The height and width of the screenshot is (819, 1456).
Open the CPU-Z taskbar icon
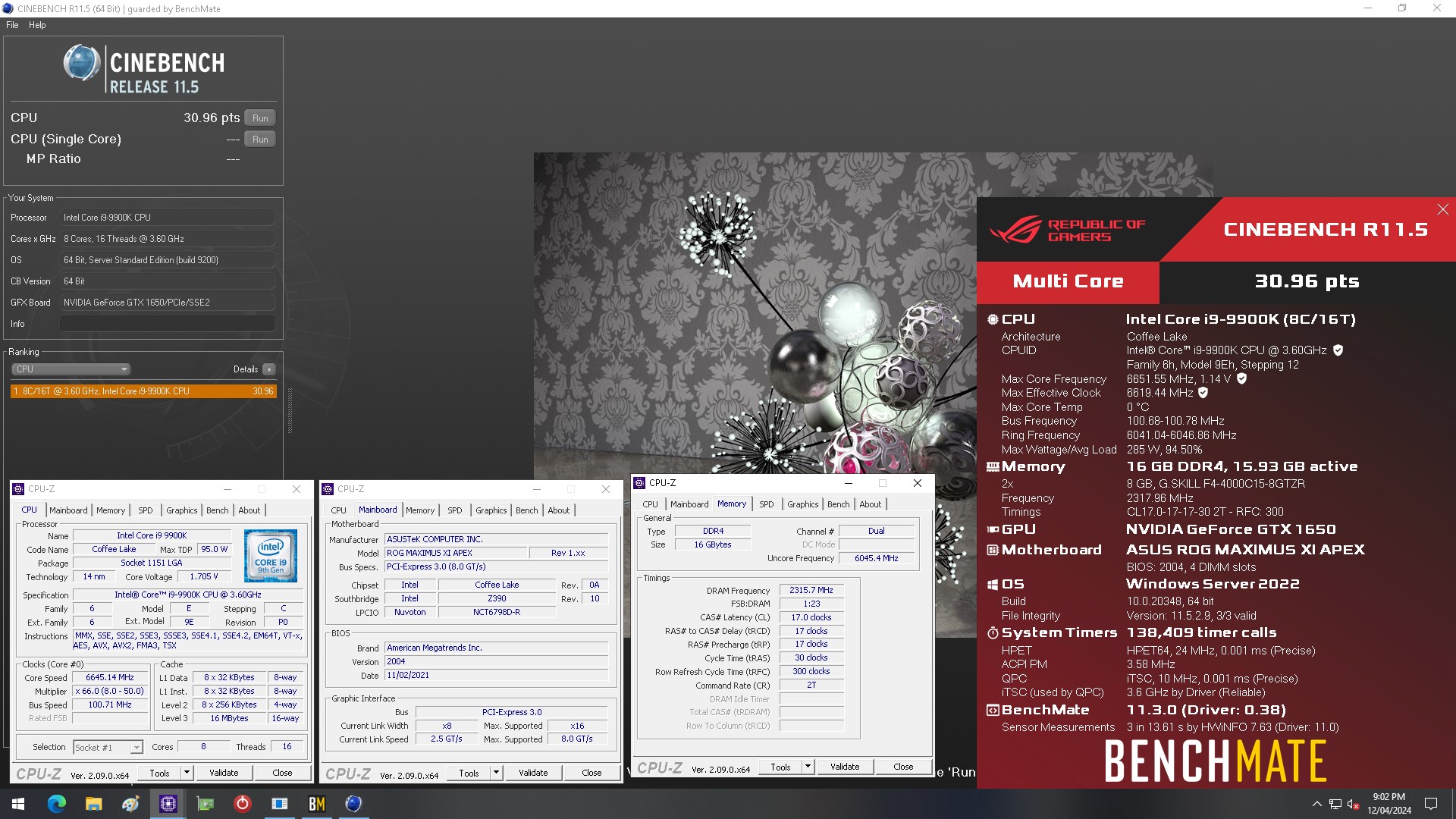point(168,804)
